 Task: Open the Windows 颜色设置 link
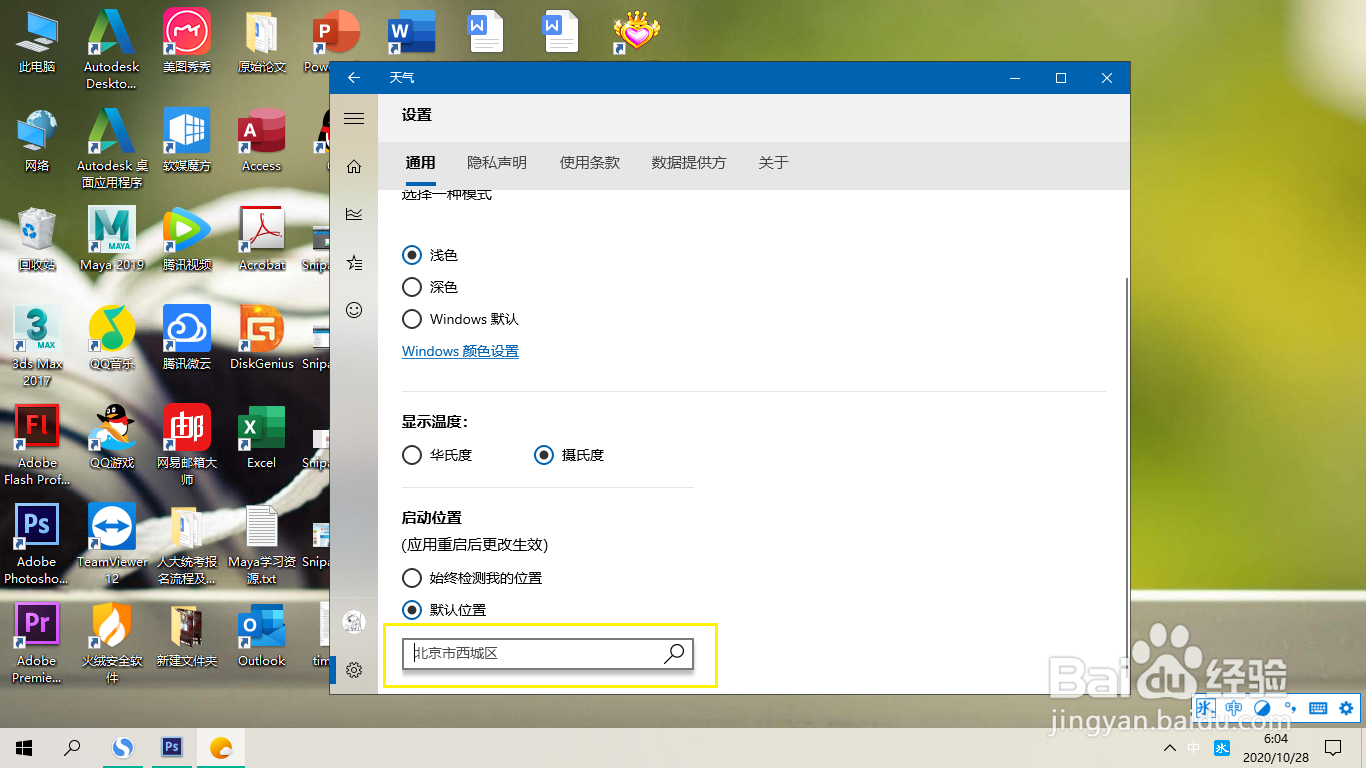pos(460,351)
